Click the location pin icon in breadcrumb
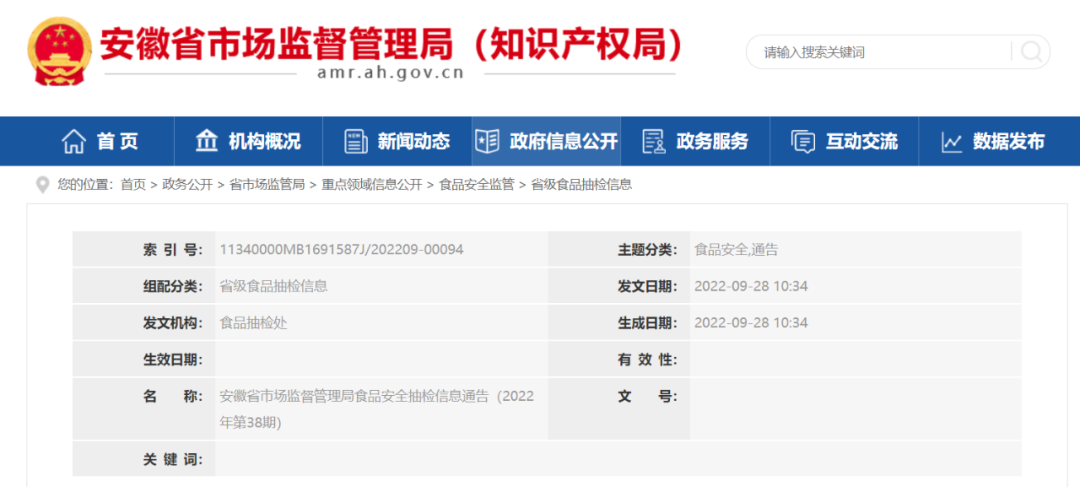The image size is (1080, 487). (x=42, y=185)
